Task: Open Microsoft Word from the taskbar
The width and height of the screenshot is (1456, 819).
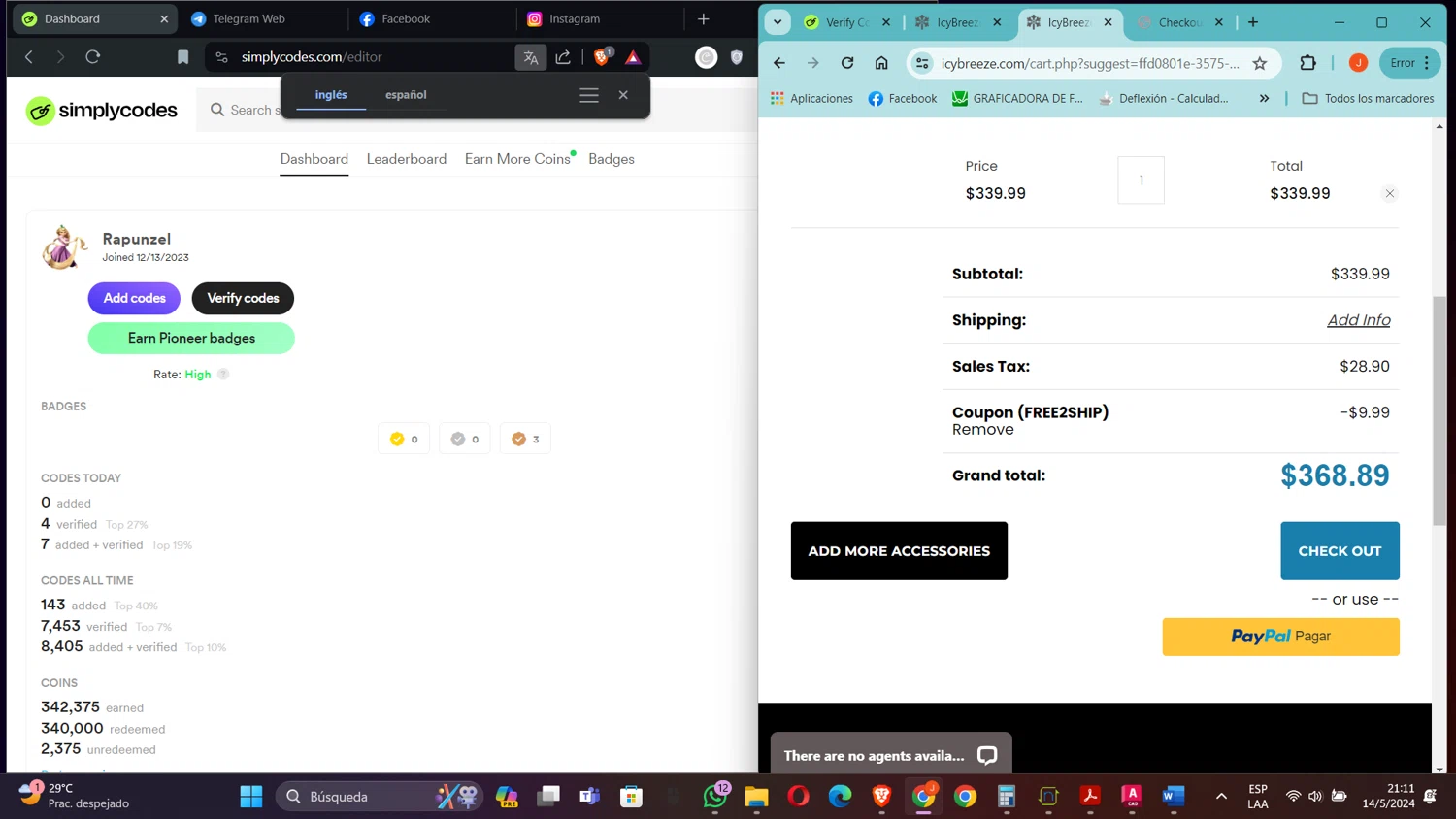Action: 1174,797
